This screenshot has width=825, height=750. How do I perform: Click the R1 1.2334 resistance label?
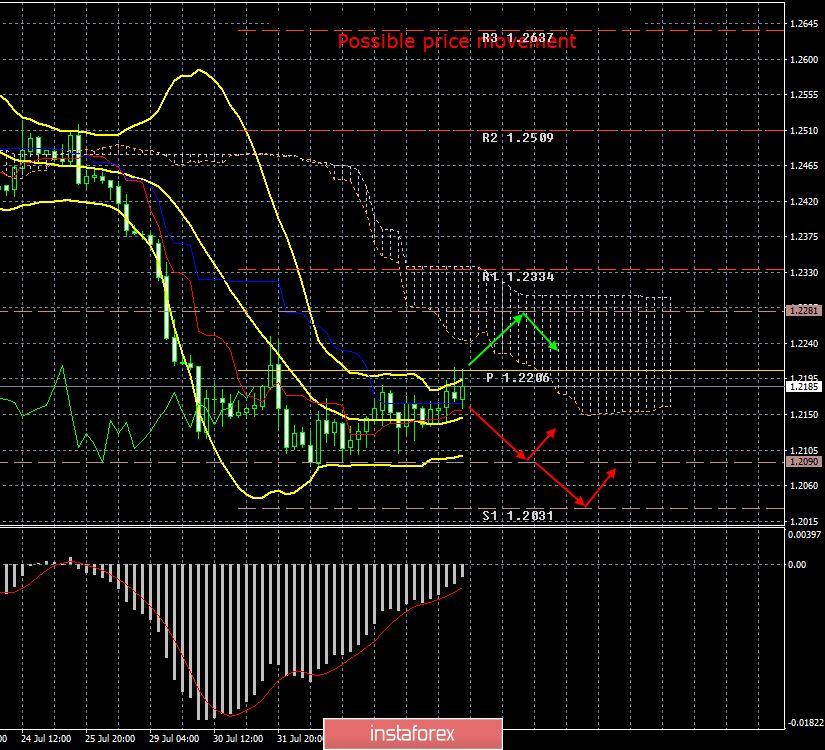pos(518,277)
